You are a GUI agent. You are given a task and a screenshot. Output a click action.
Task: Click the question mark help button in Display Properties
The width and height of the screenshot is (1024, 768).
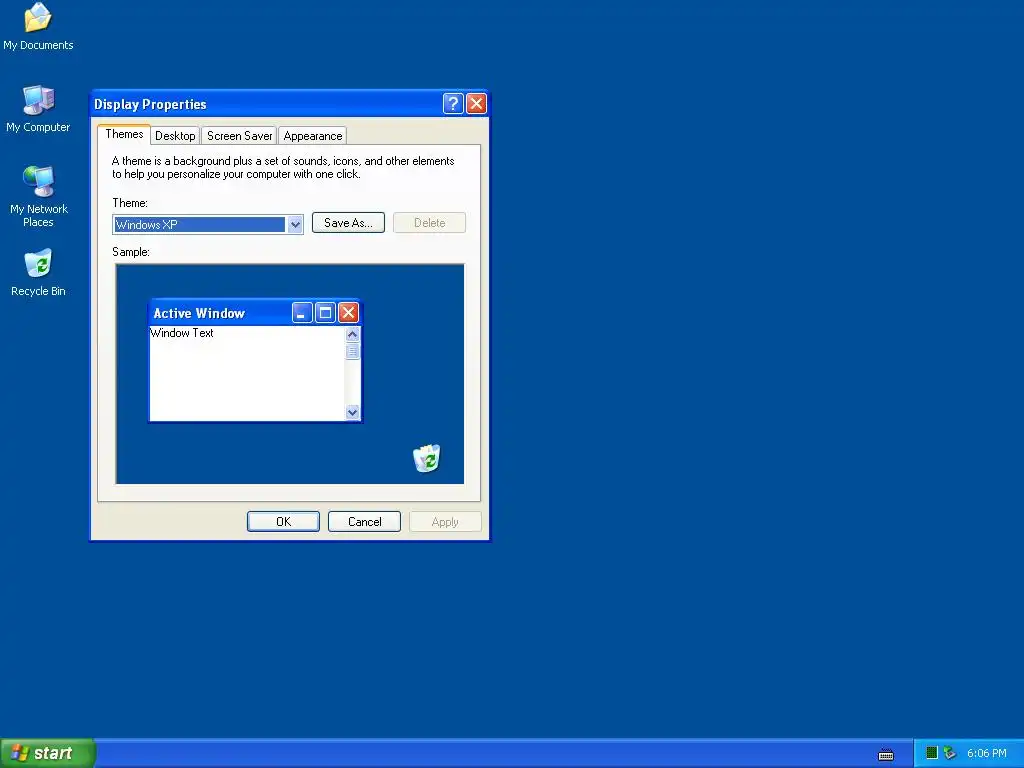click(x=453, y=104)
